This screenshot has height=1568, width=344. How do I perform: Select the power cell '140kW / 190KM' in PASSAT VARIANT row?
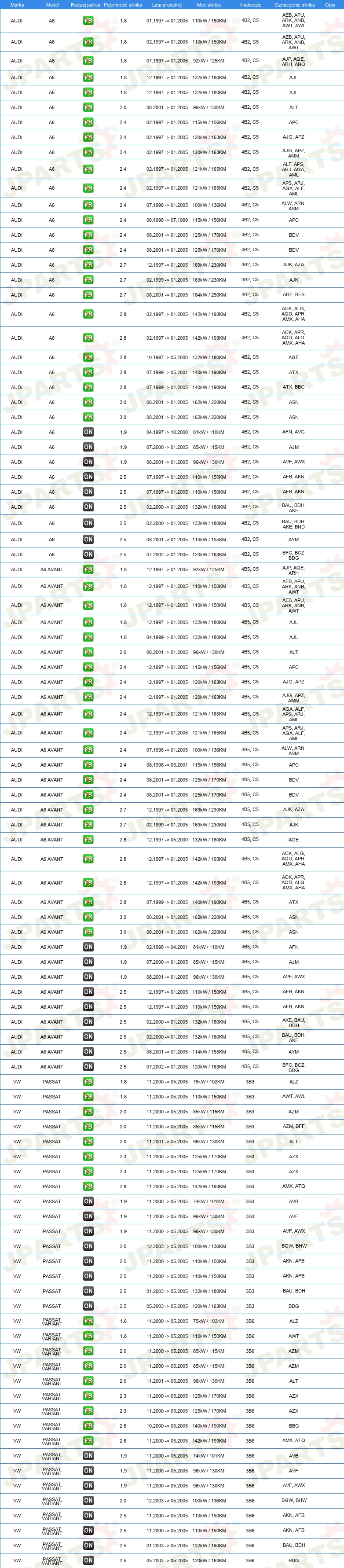pos(209,1425)
